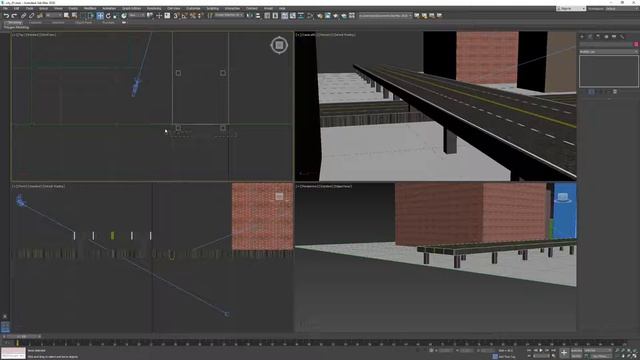Select the Unlink Selection tool
This screenshot has width=640, height=360.
tap(31, 16)
